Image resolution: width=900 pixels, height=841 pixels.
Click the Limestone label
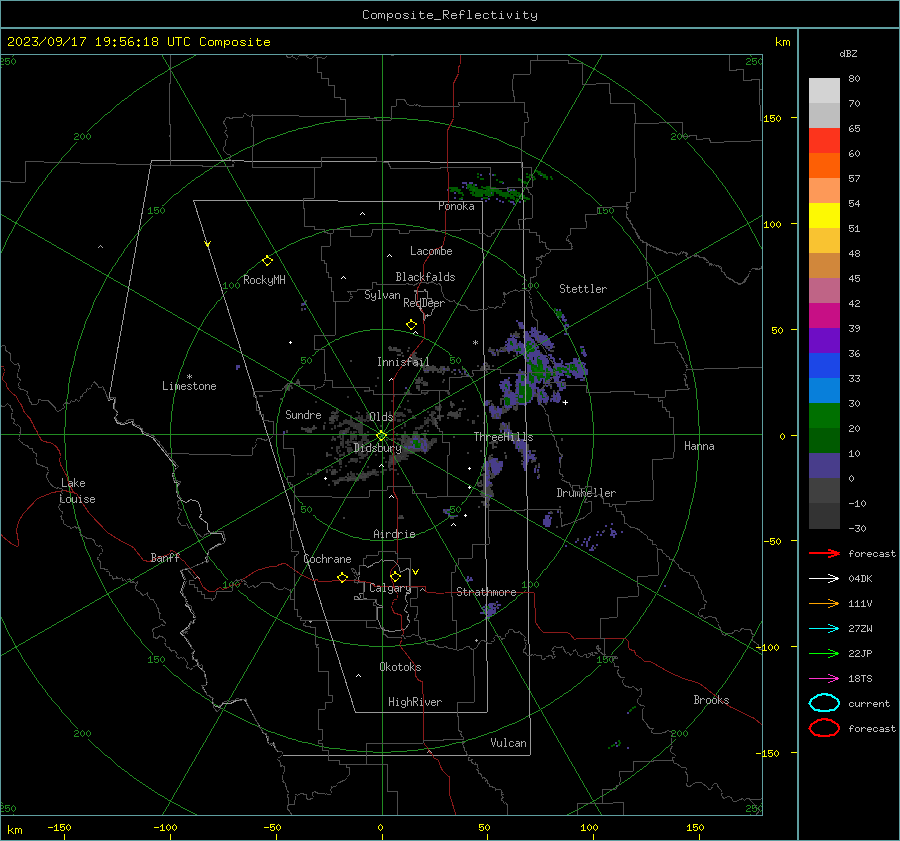189,386
